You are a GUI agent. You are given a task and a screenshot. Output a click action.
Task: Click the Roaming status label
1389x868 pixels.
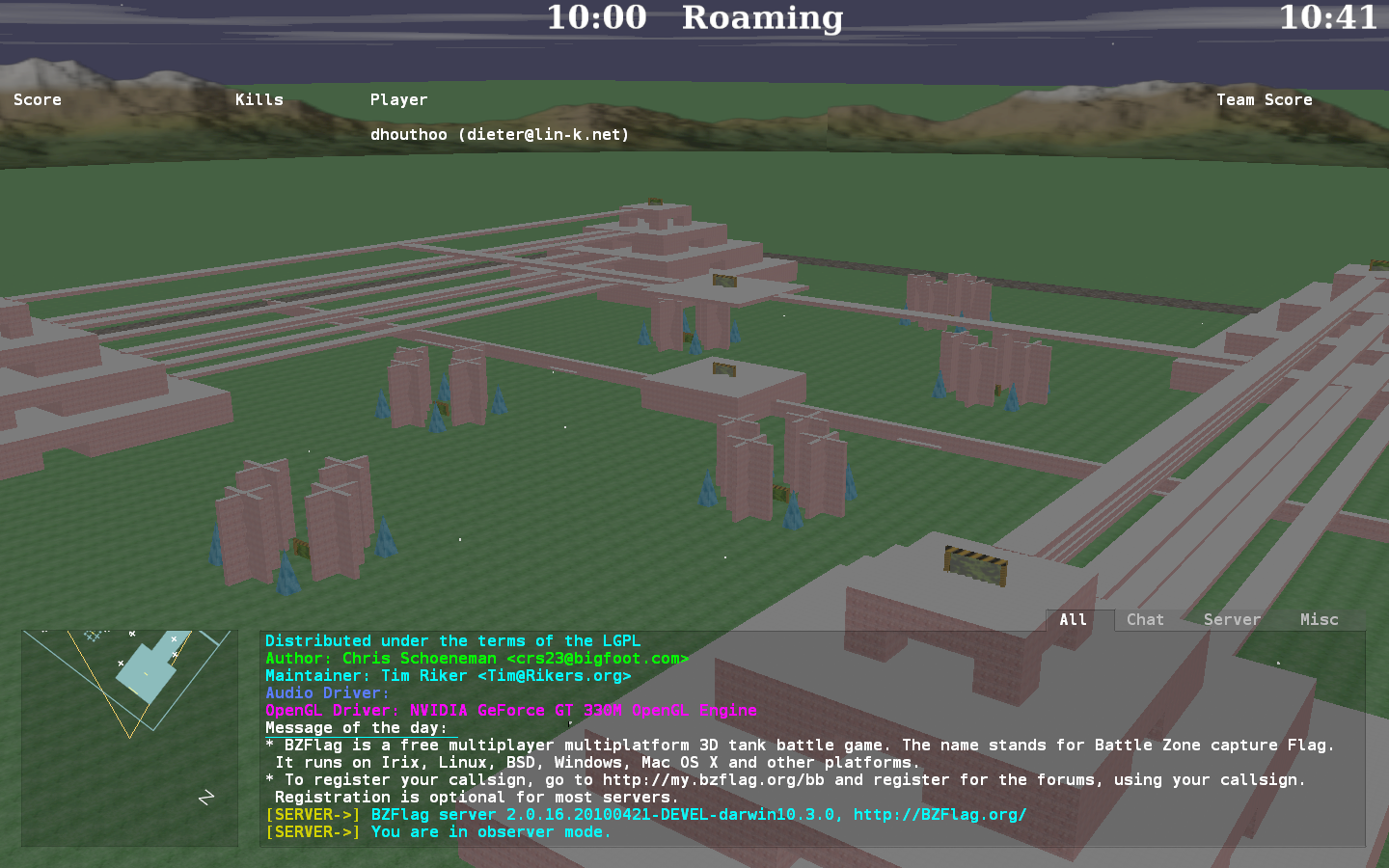coord(762,17)
